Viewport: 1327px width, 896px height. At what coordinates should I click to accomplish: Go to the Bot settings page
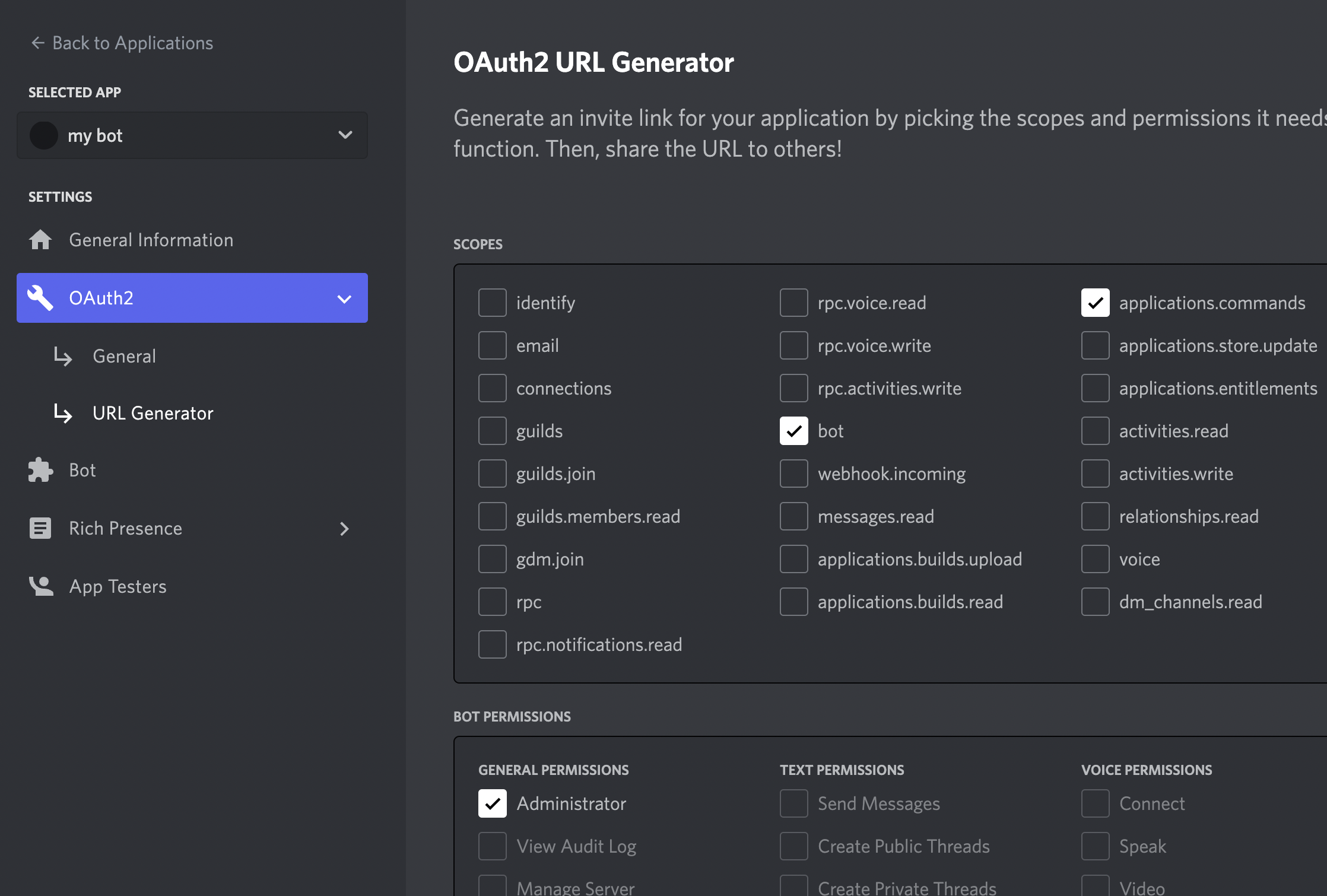pyautogui.click(x=82, y=470)
